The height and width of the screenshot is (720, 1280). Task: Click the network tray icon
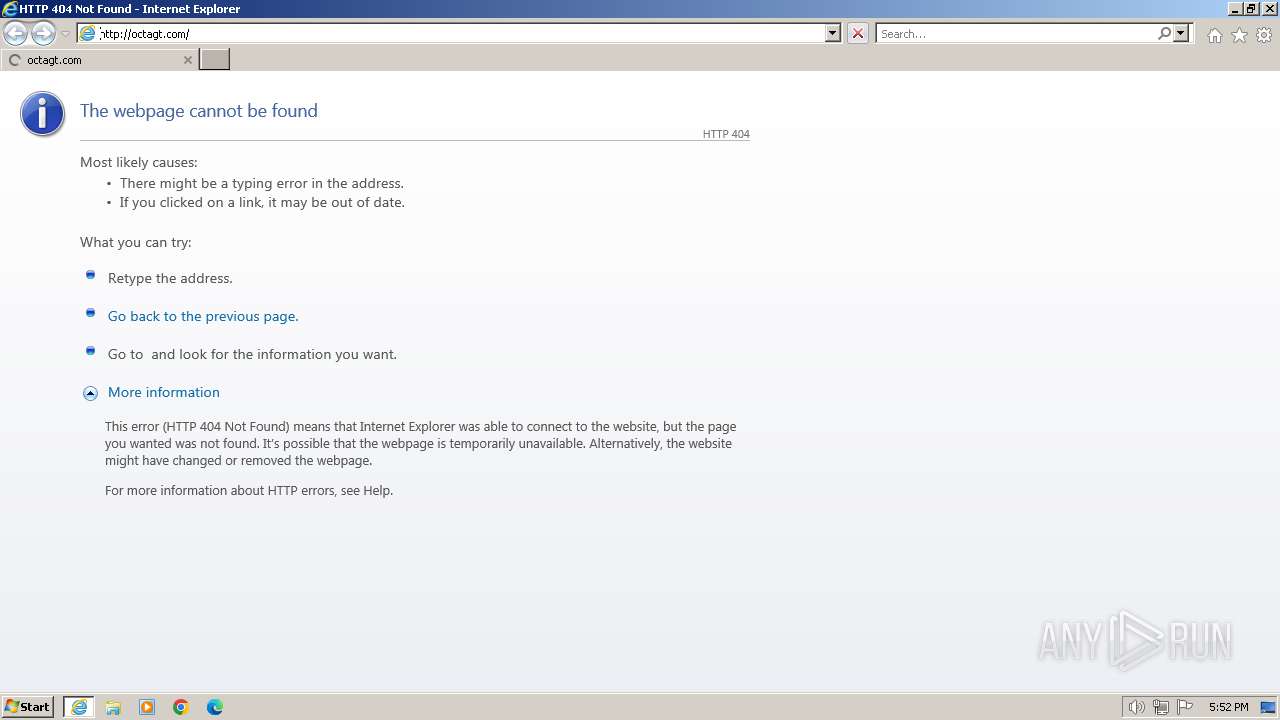pos(1161,707)
